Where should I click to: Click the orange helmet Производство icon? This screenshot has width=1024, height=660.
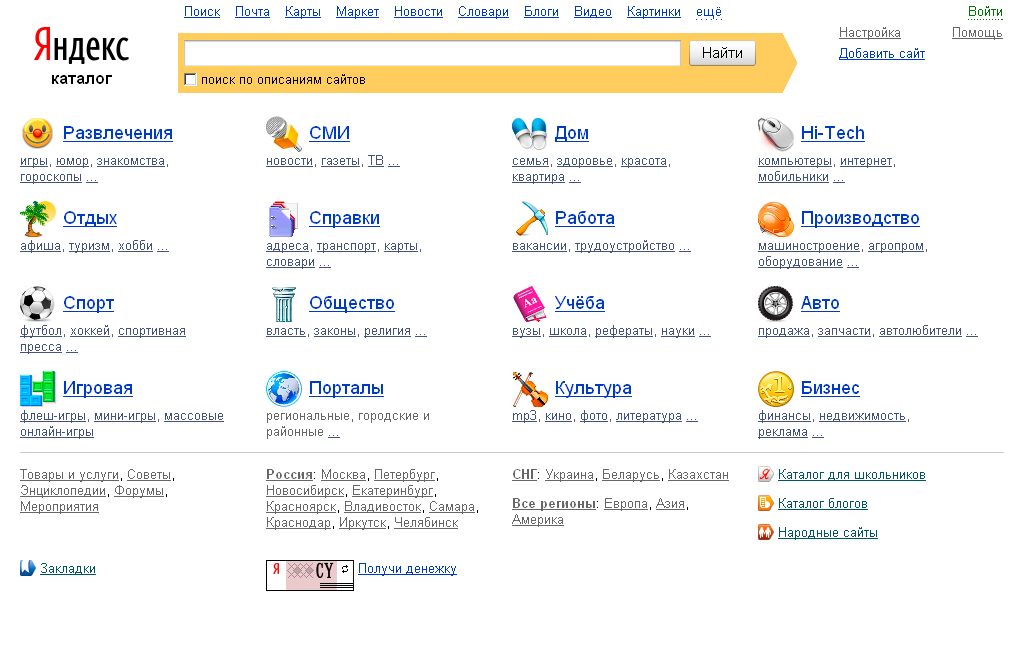click(x=776, y=219)
